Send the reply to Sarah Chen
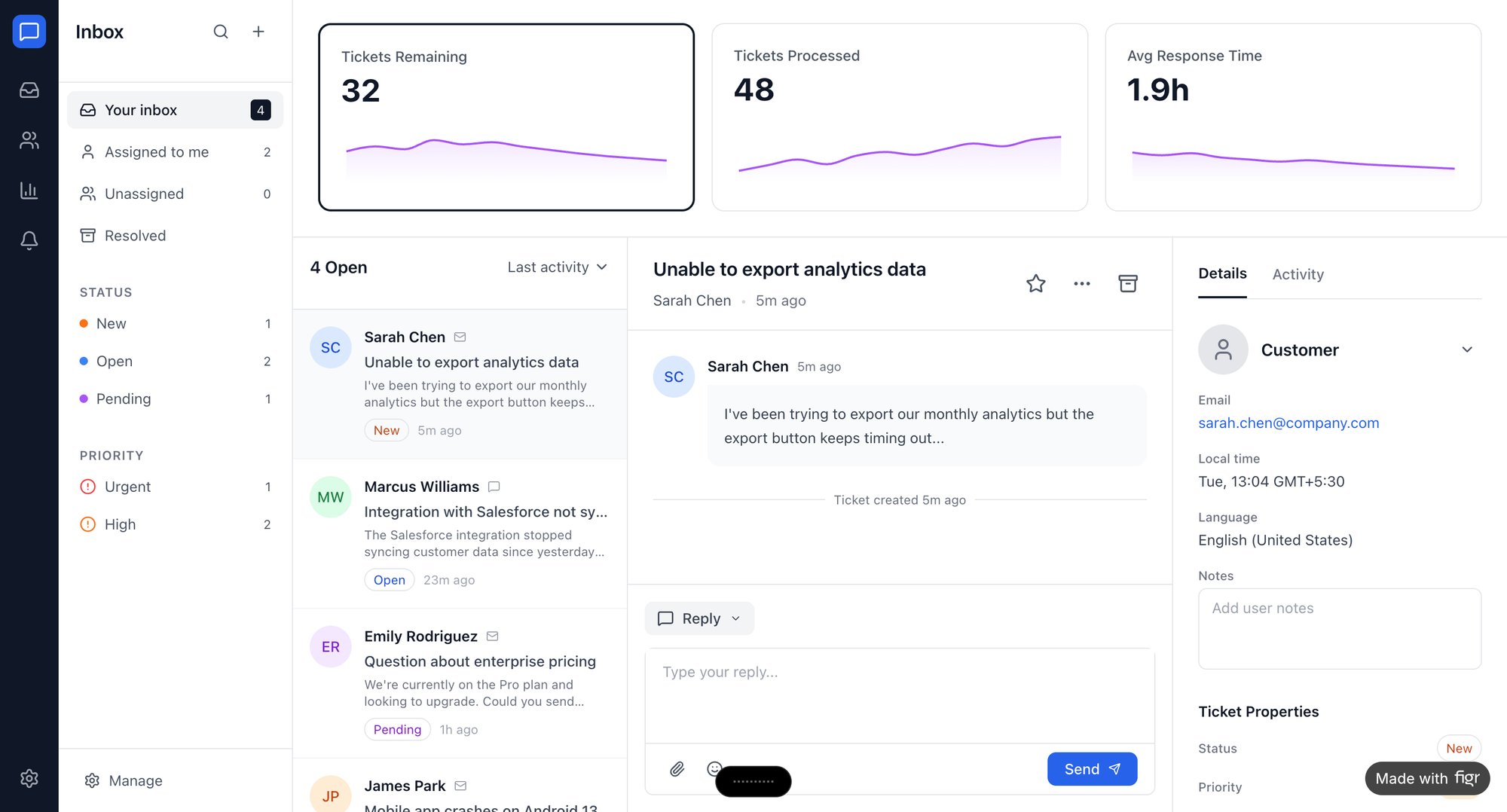The height and width of the screenshot is (812, 1507). (1092, 769)
